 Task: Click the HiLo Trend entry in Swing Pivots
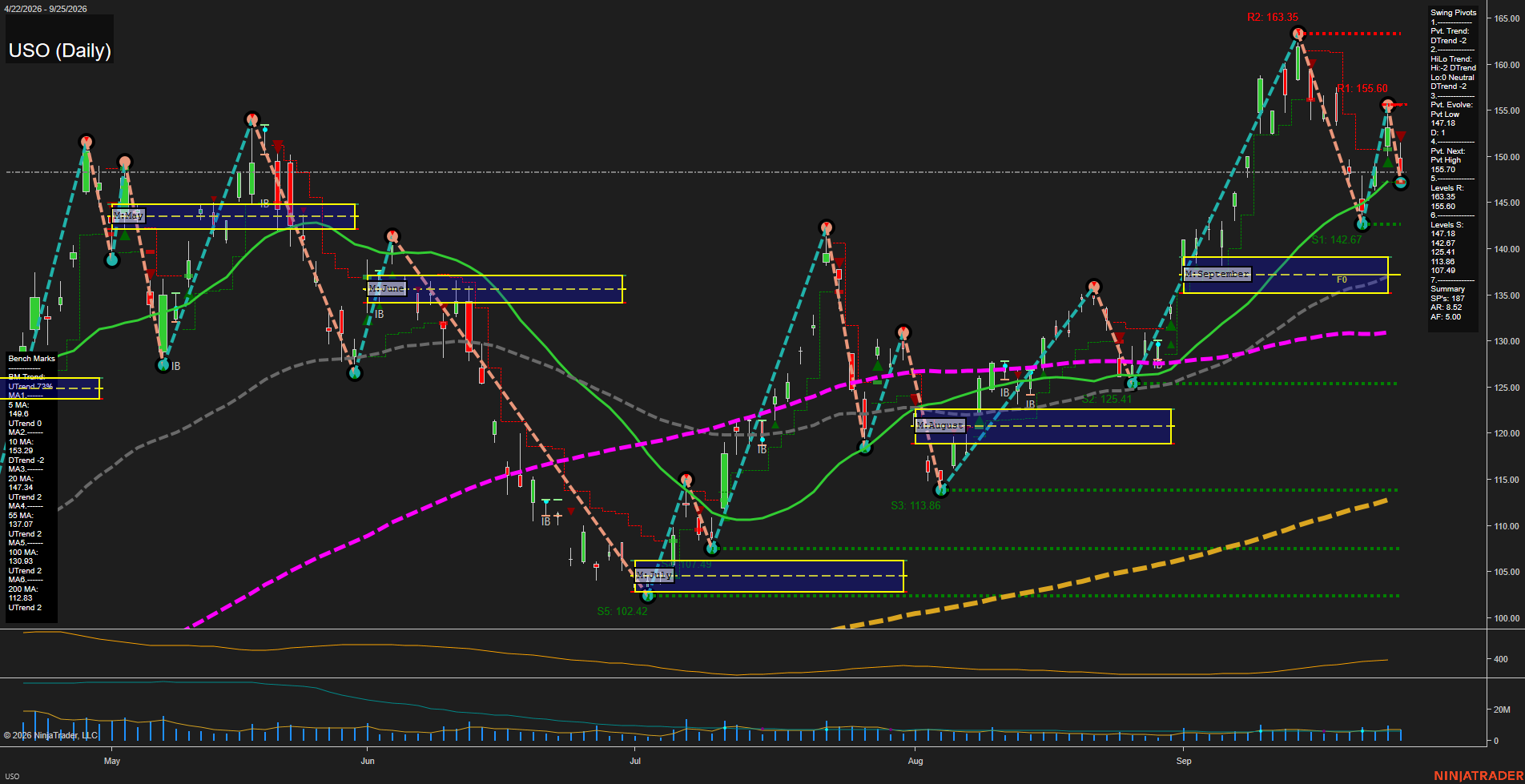click(x=1451, y=59)
